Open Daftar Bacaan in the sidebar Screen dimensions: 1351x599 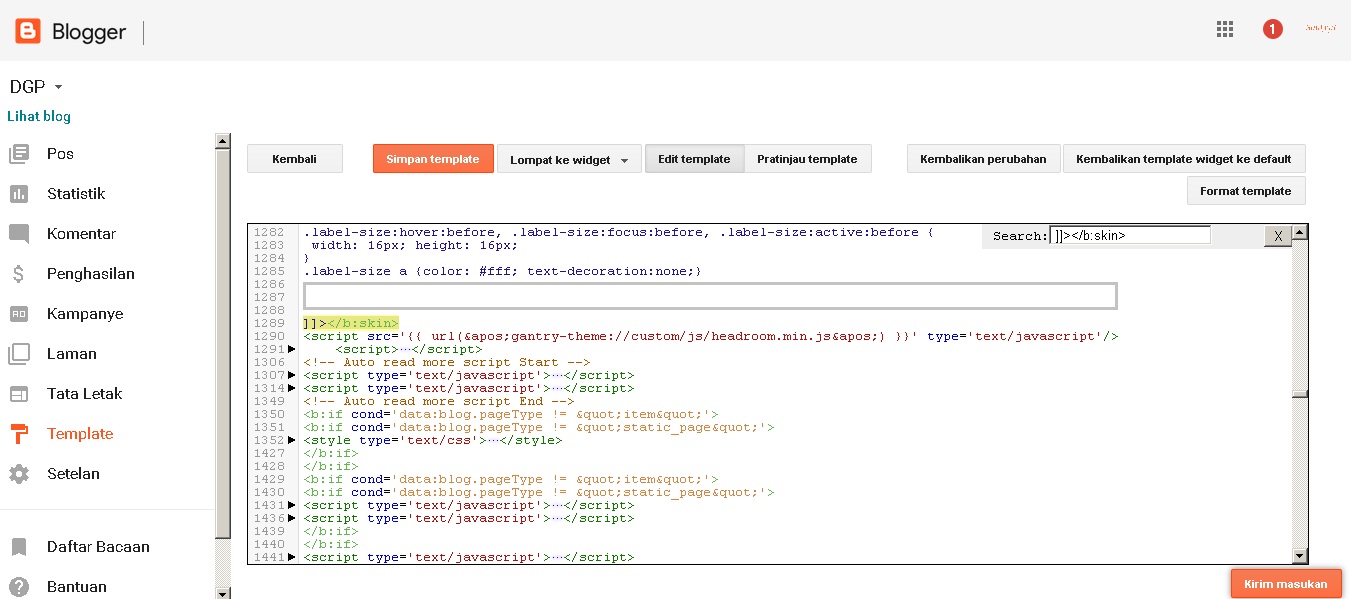(x=98, y=547)
